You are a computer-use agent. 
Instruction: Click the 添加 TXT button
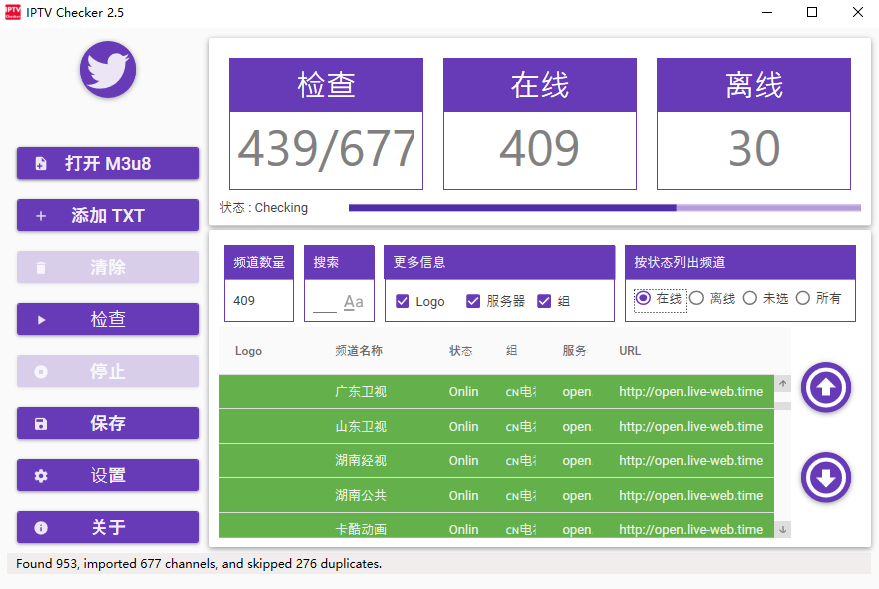[108, 215]
